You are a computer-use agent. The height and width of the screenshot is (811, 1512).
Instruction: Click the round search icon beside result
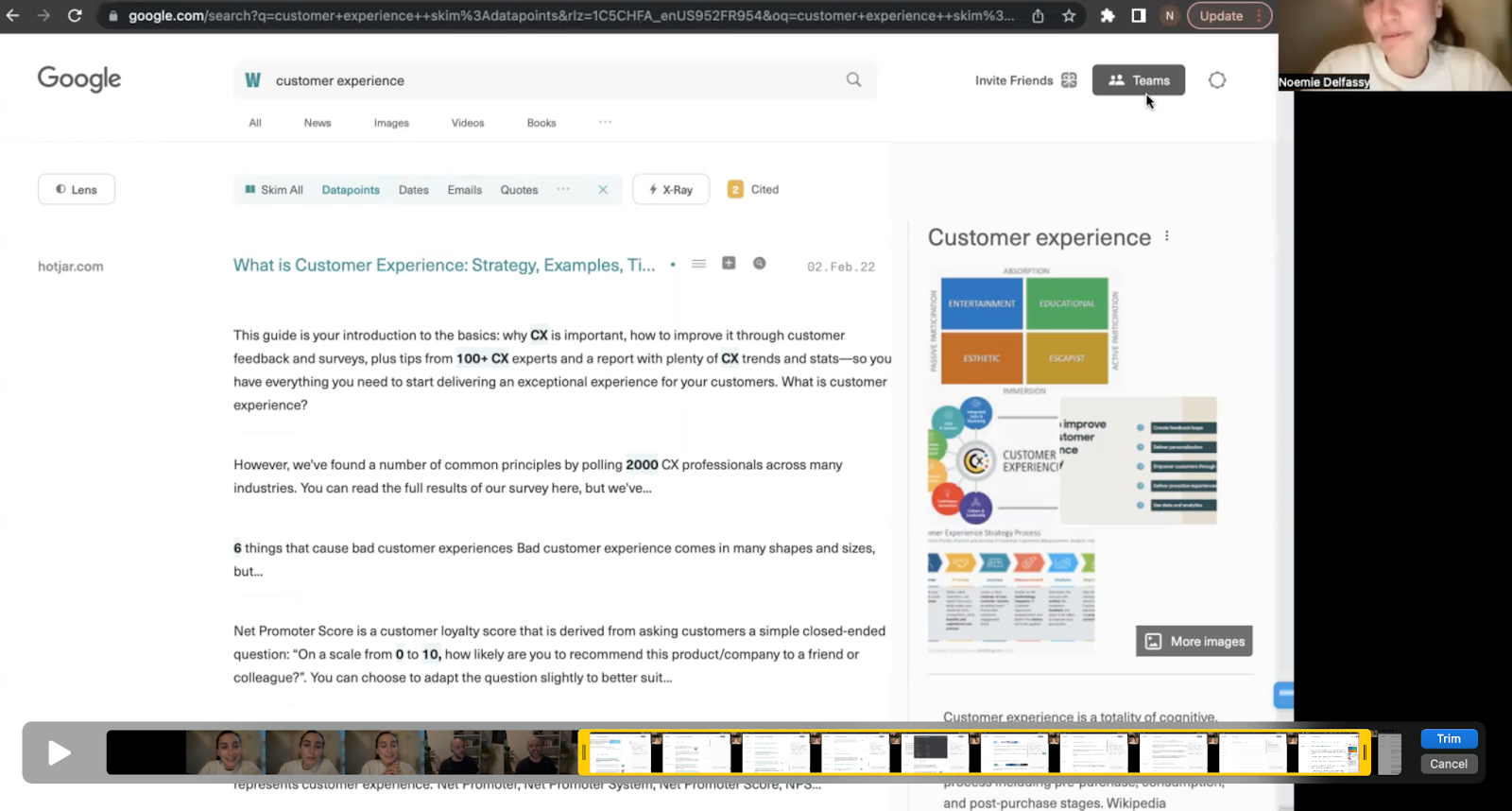[759, 264]
